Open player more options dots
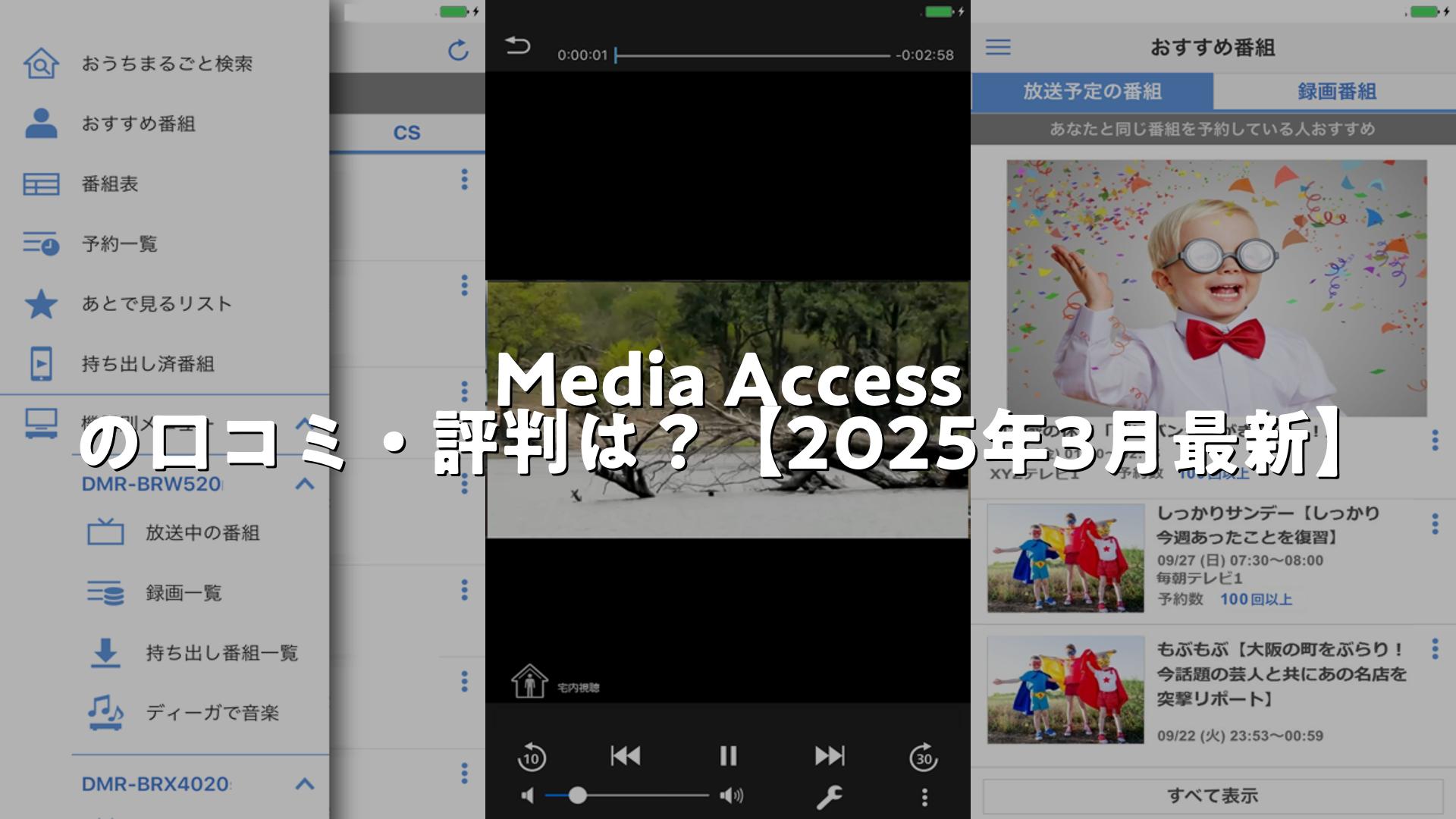The height and width of the screenshot is (819, 1456). (924, 797)
